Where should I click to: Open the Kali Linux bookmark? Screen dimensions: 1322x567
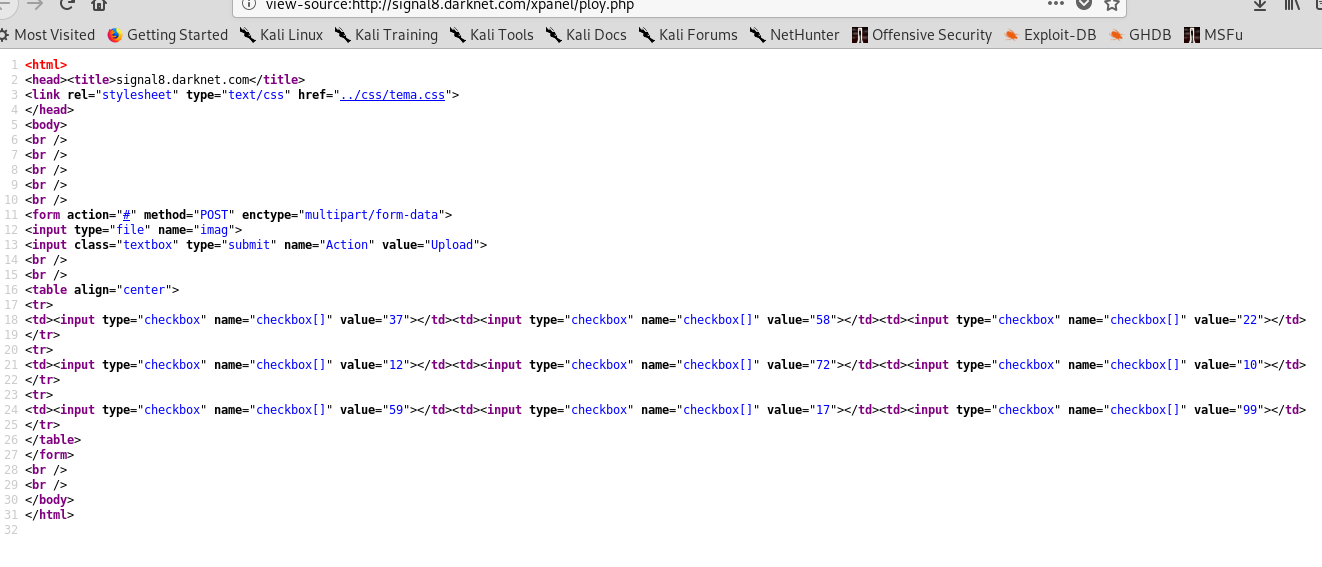pos(281,35)
